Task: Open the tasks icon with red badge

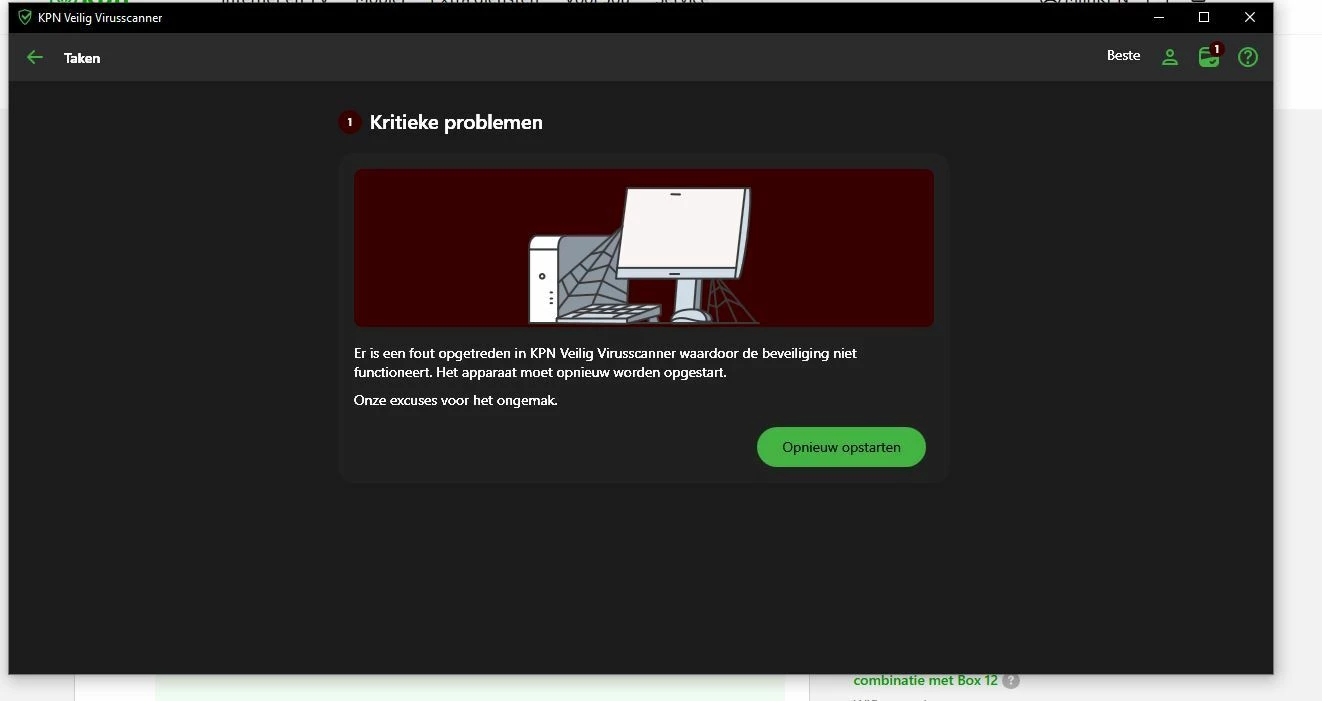Action: click(1210, 56)
